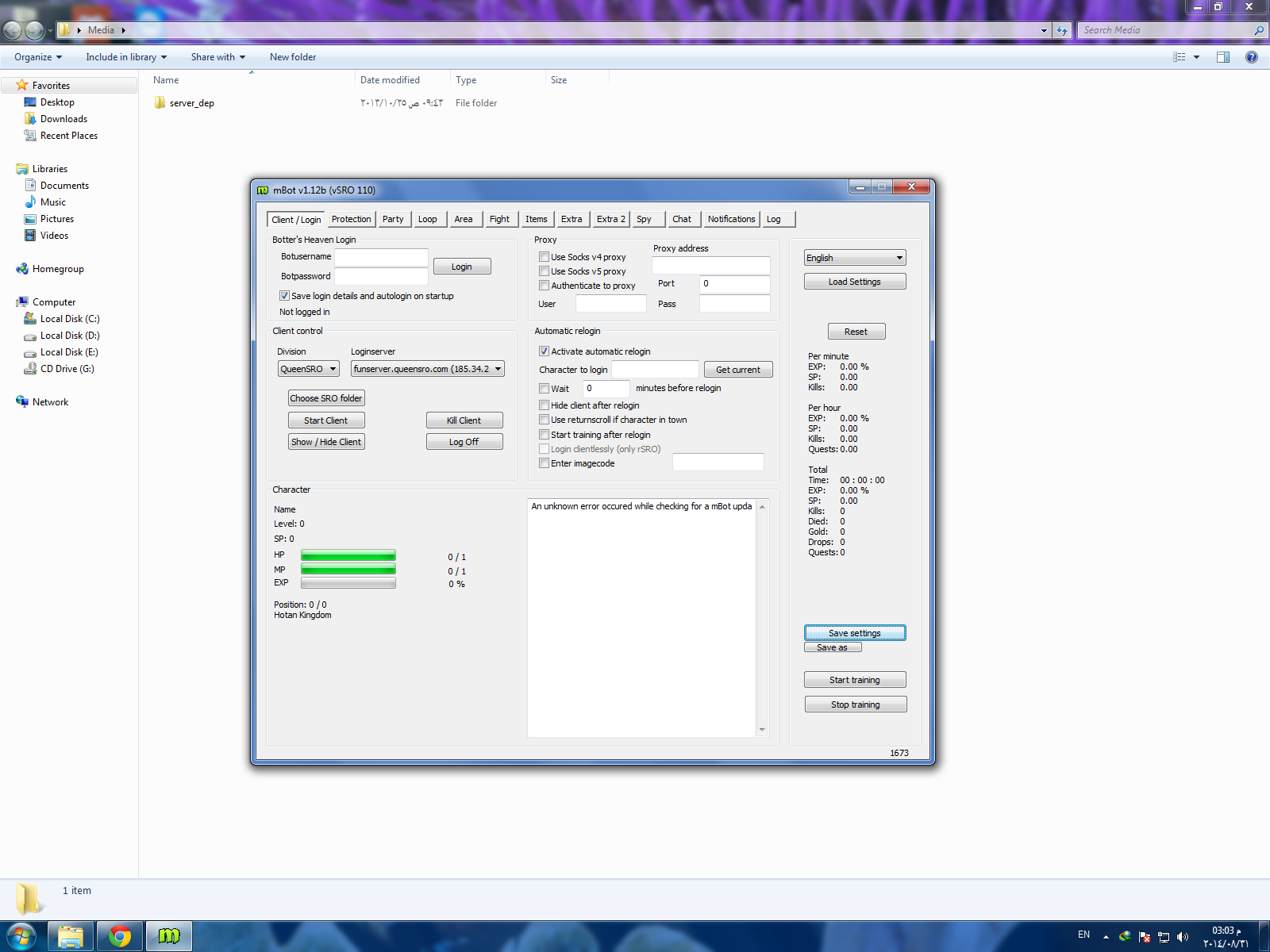Viewport: 1270px width, 952px height.
Task: Expand Include in library menu
Action: tap(126, 57)
